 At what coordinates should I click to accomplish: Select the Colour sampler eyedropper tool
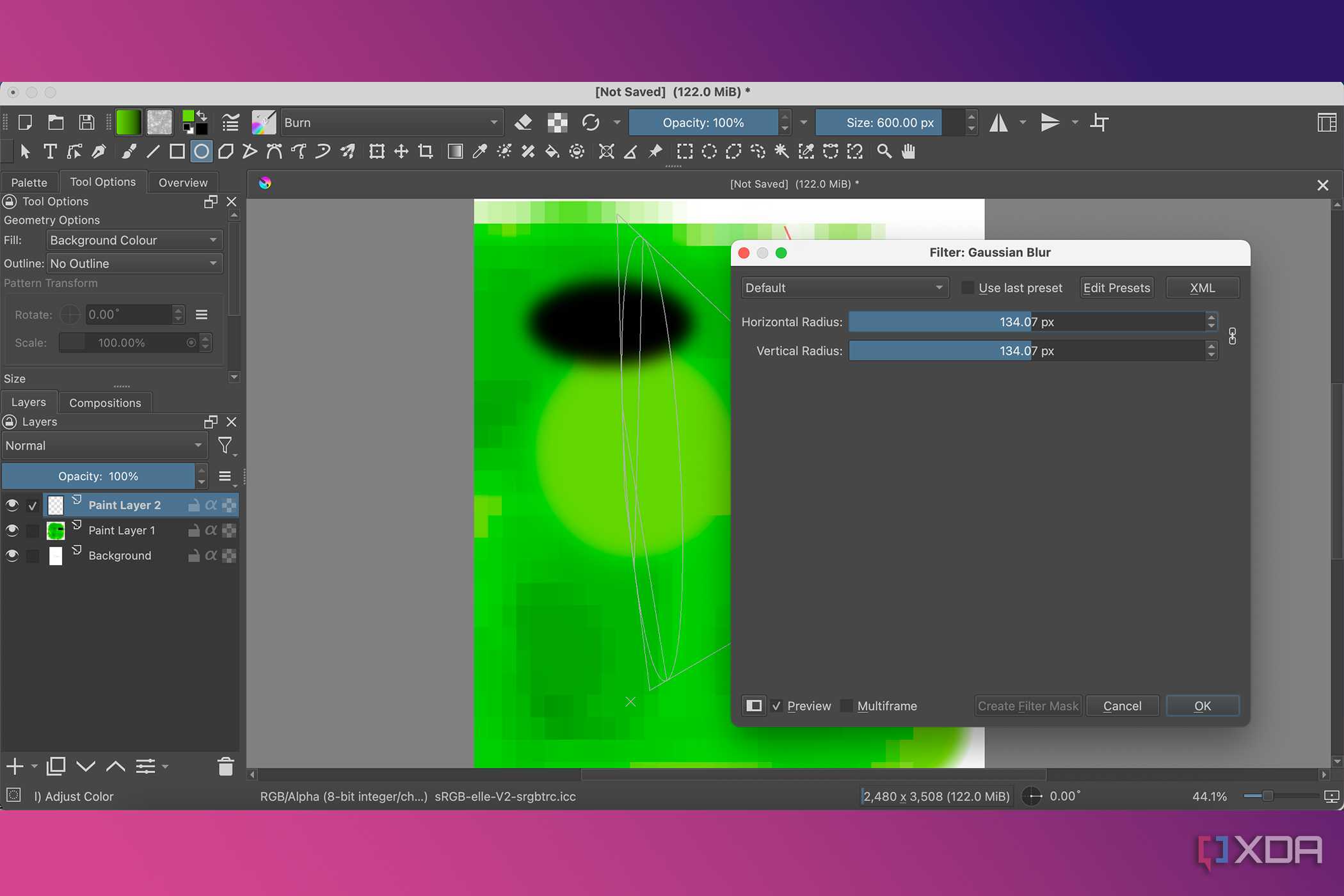click(479, 152)
